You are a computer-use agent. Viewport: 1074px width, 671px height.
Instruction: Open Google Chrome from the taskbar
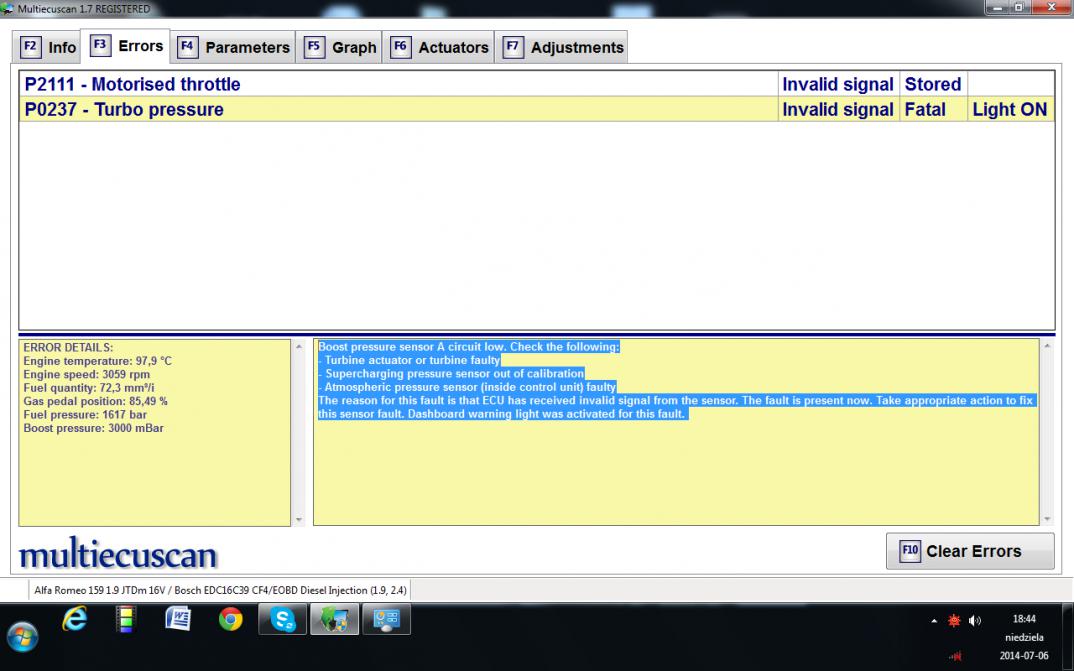click(x=231, y=620)
